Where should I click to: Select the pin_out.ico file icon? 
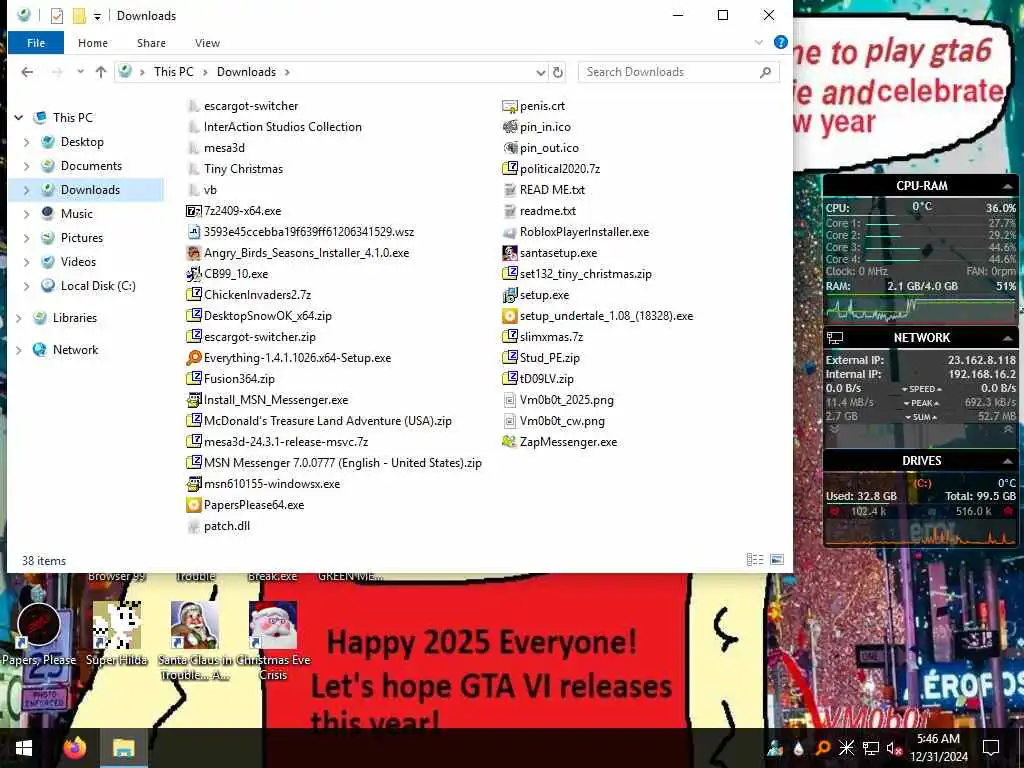click(509, 148)
